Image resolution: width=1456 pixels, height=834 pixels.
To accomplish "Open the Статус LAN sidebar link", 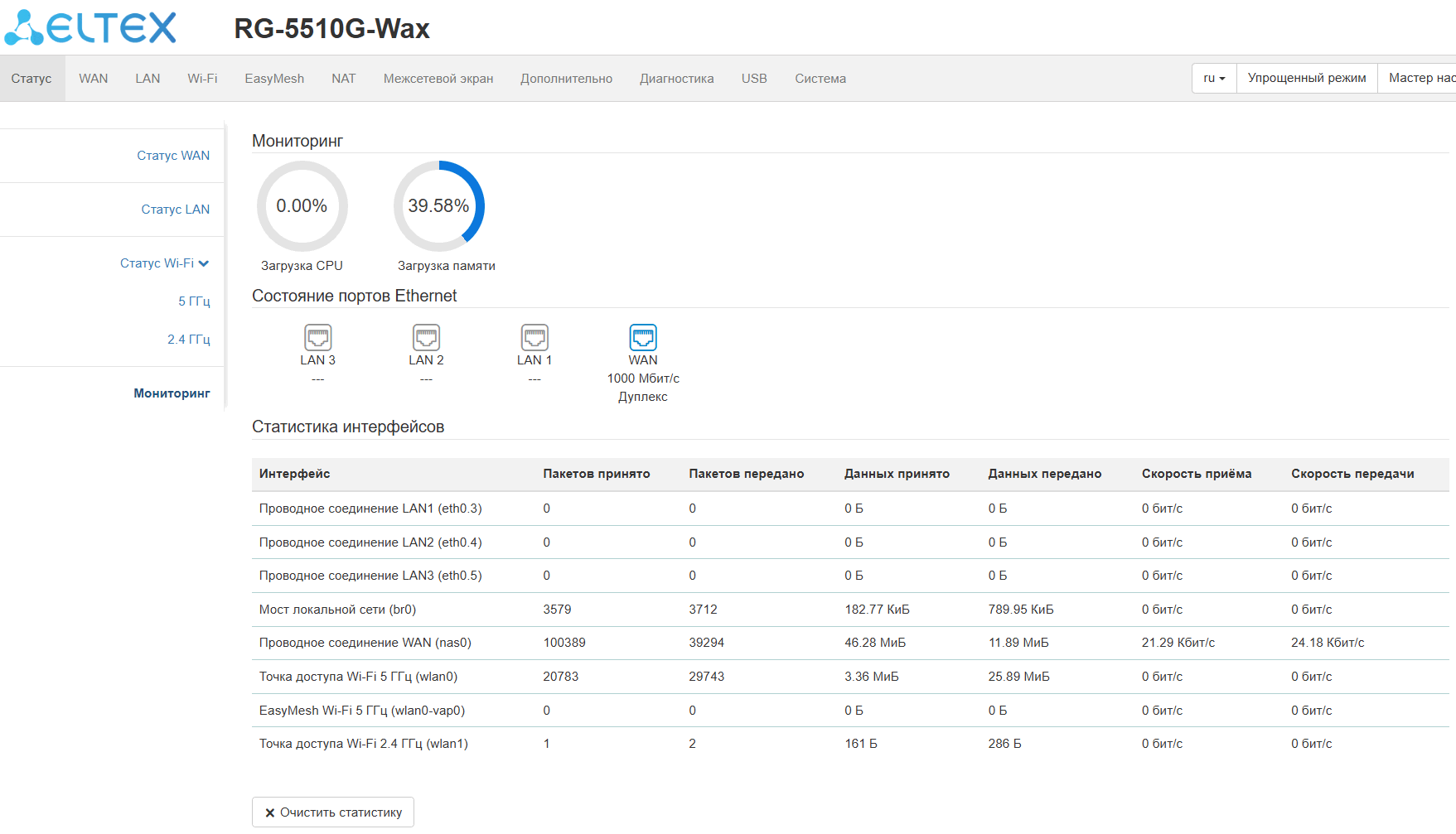I will click(x=176, y=210).
